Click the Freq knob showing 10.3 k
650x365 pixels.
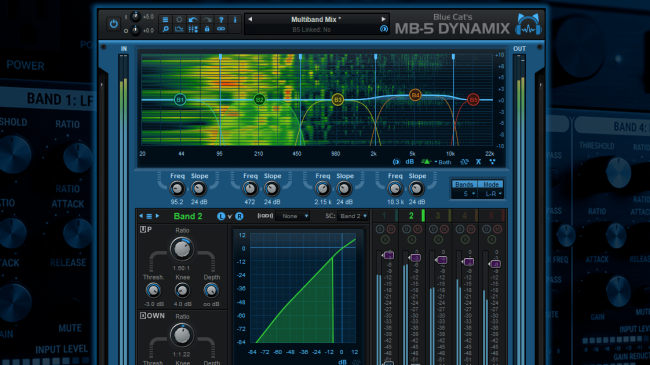pyautogui.click(x=395, y=189)
